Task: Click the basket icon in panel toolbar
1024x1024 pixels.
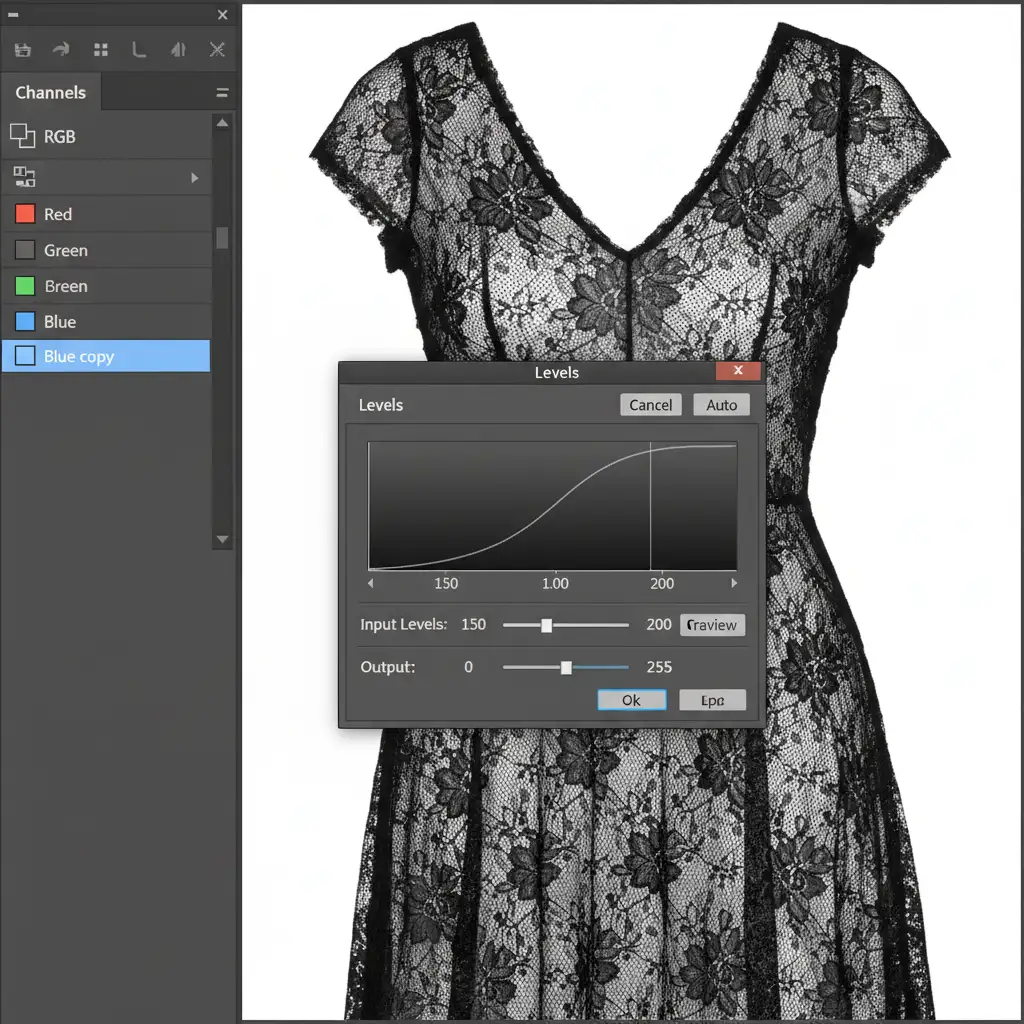Action: pyautogui.click(x=22, y=49)
